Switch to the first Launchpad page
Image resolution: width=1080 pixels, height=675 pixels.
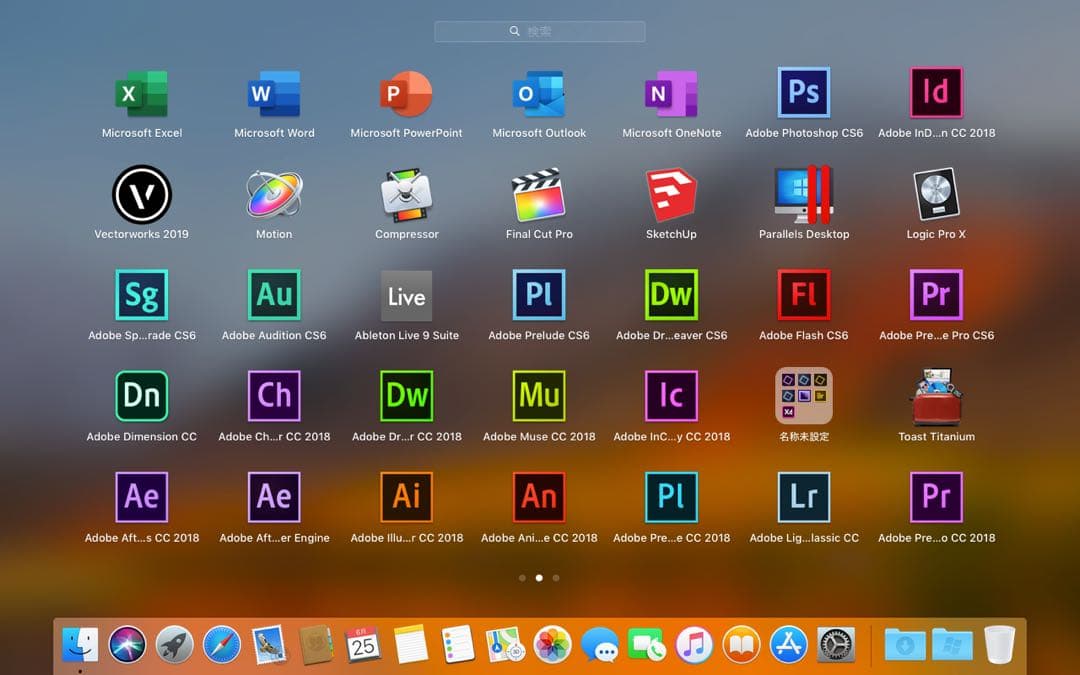pos(523,577)
